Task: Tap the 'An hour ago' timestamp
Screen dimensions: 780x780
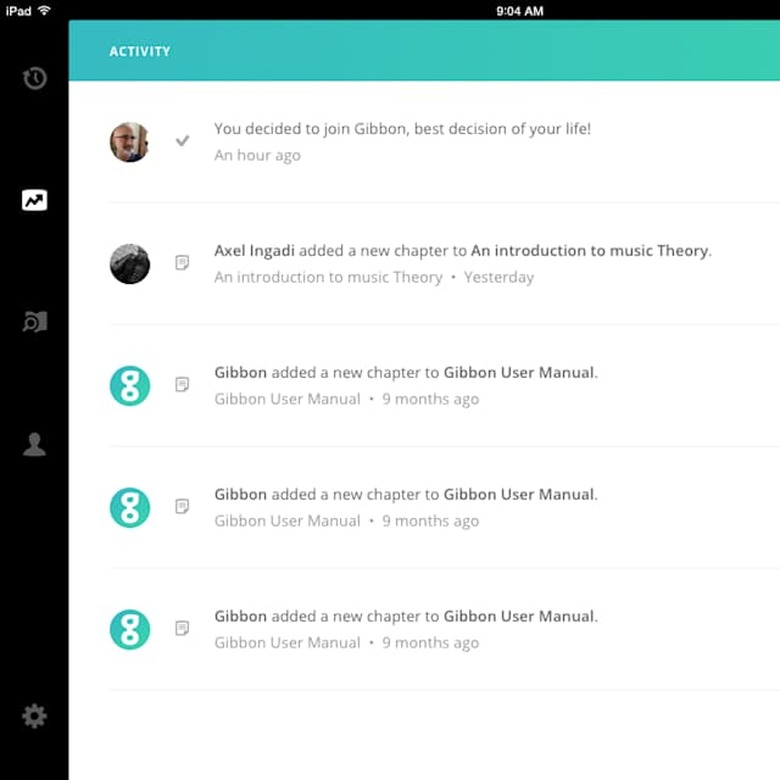Action: pyautogui.click(x=257, y=155)
